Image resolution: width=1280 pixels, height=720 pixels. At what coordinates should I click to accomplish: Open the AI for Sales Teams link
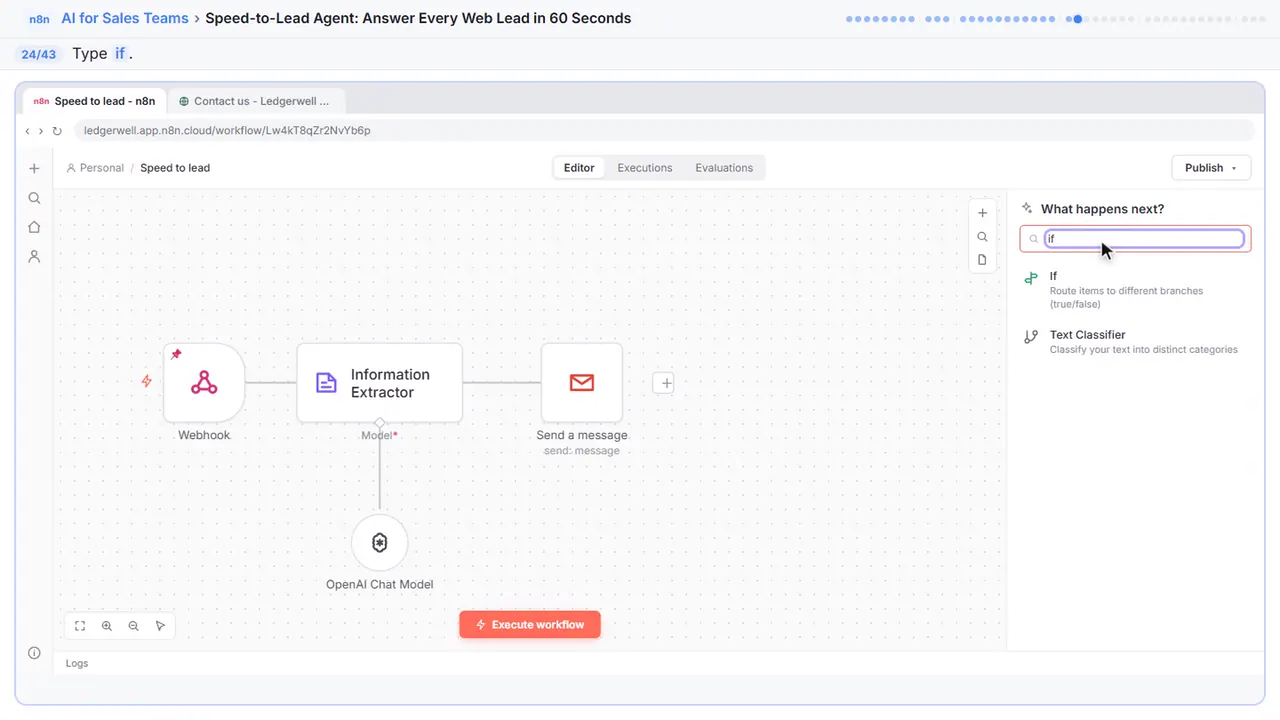(x=126, y=18)
